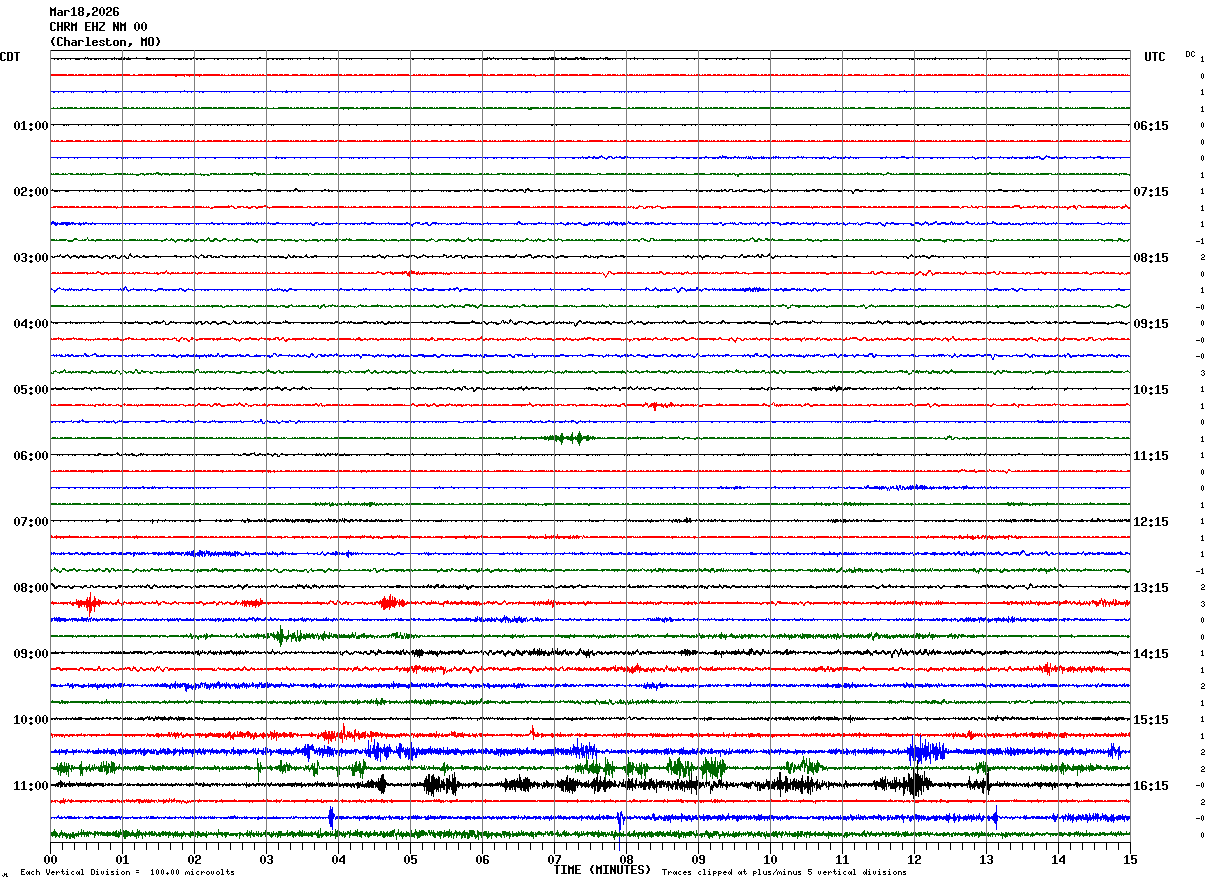Click the date text Mar18,2026

point(84,12)
